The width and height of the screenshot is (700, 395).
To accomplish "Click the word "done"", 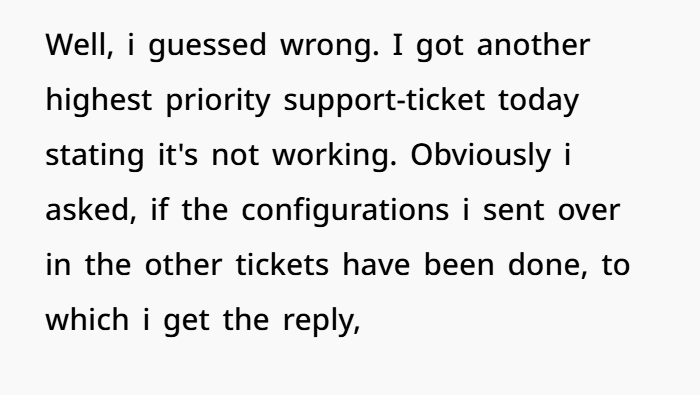I will pos(547,265).
